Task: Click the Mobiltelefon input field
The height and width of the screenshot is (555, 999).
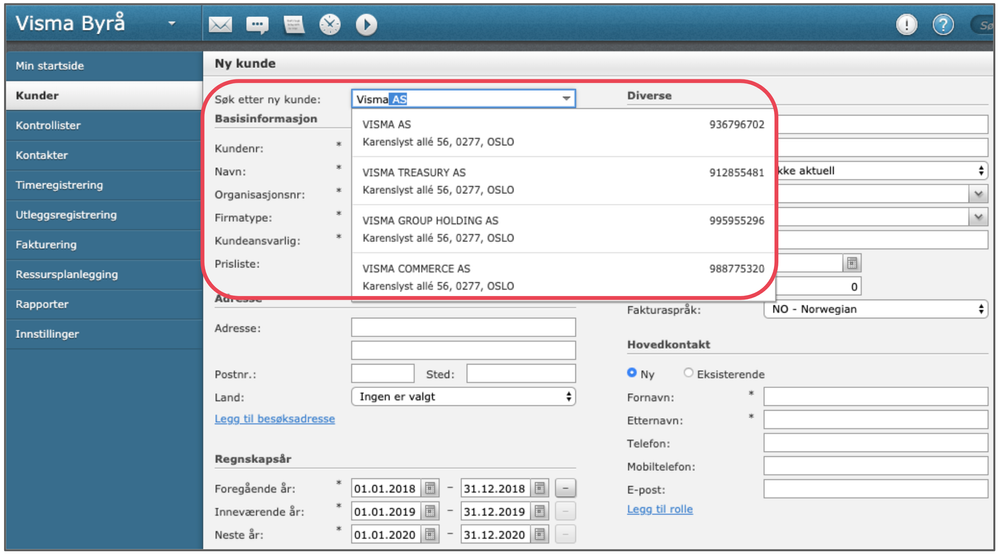Action: pos(876,465)
